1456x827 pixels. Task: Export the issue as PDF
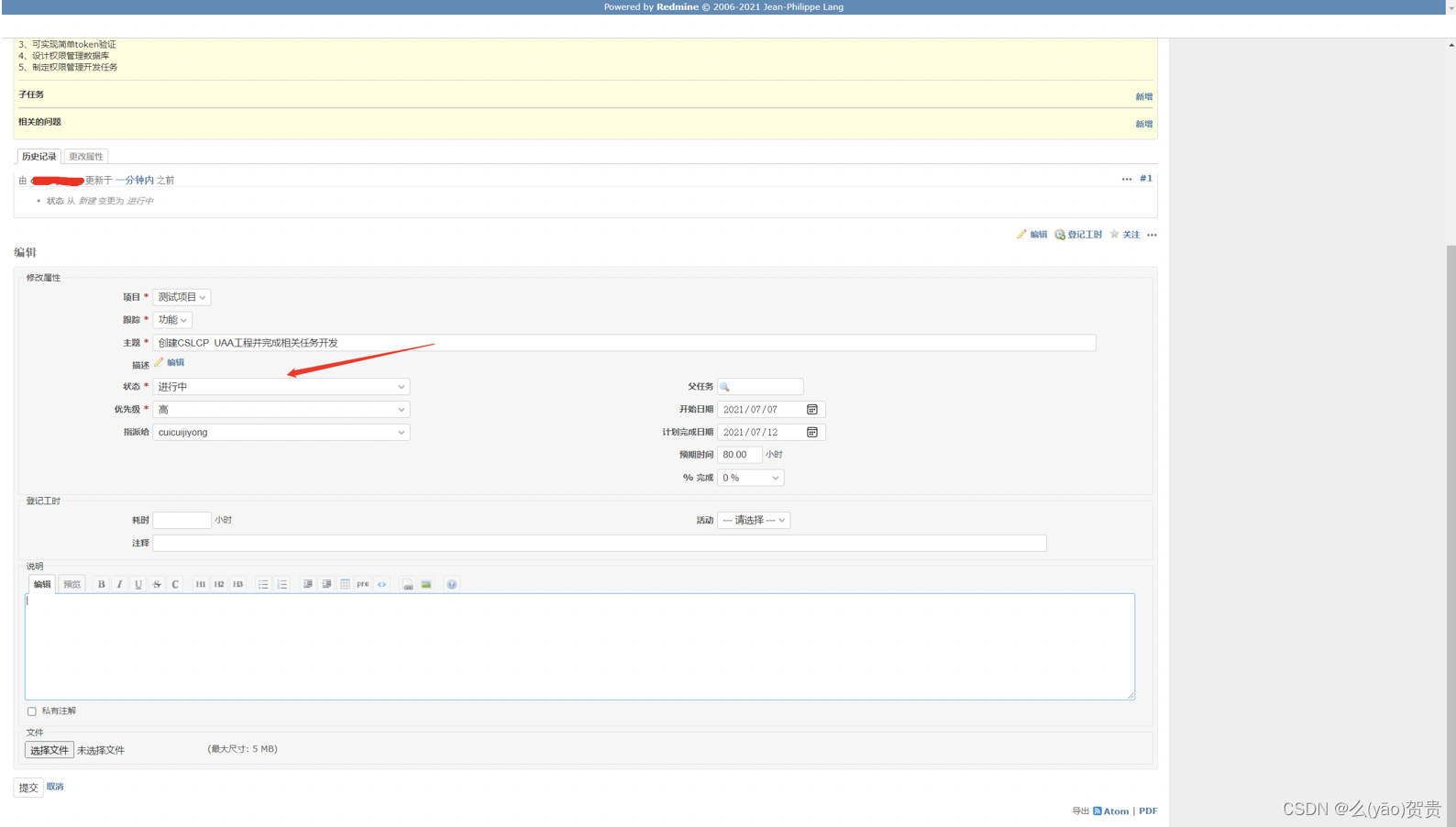point(1148,811)
